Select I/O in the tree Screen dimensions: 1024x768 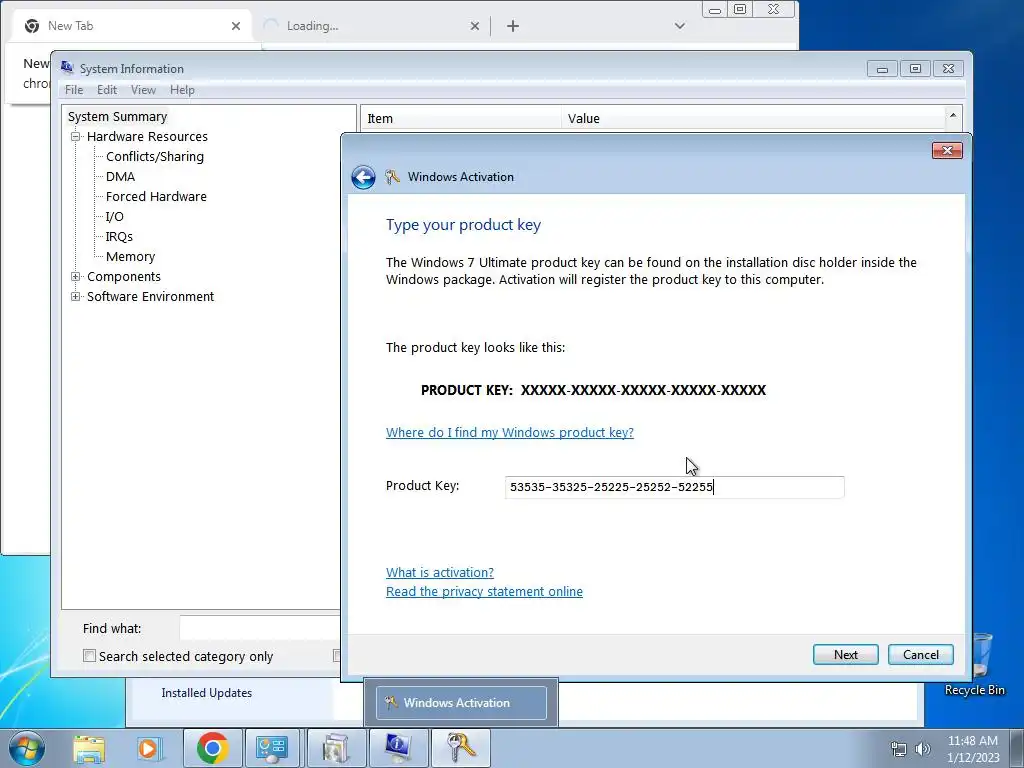pos(114,216)
